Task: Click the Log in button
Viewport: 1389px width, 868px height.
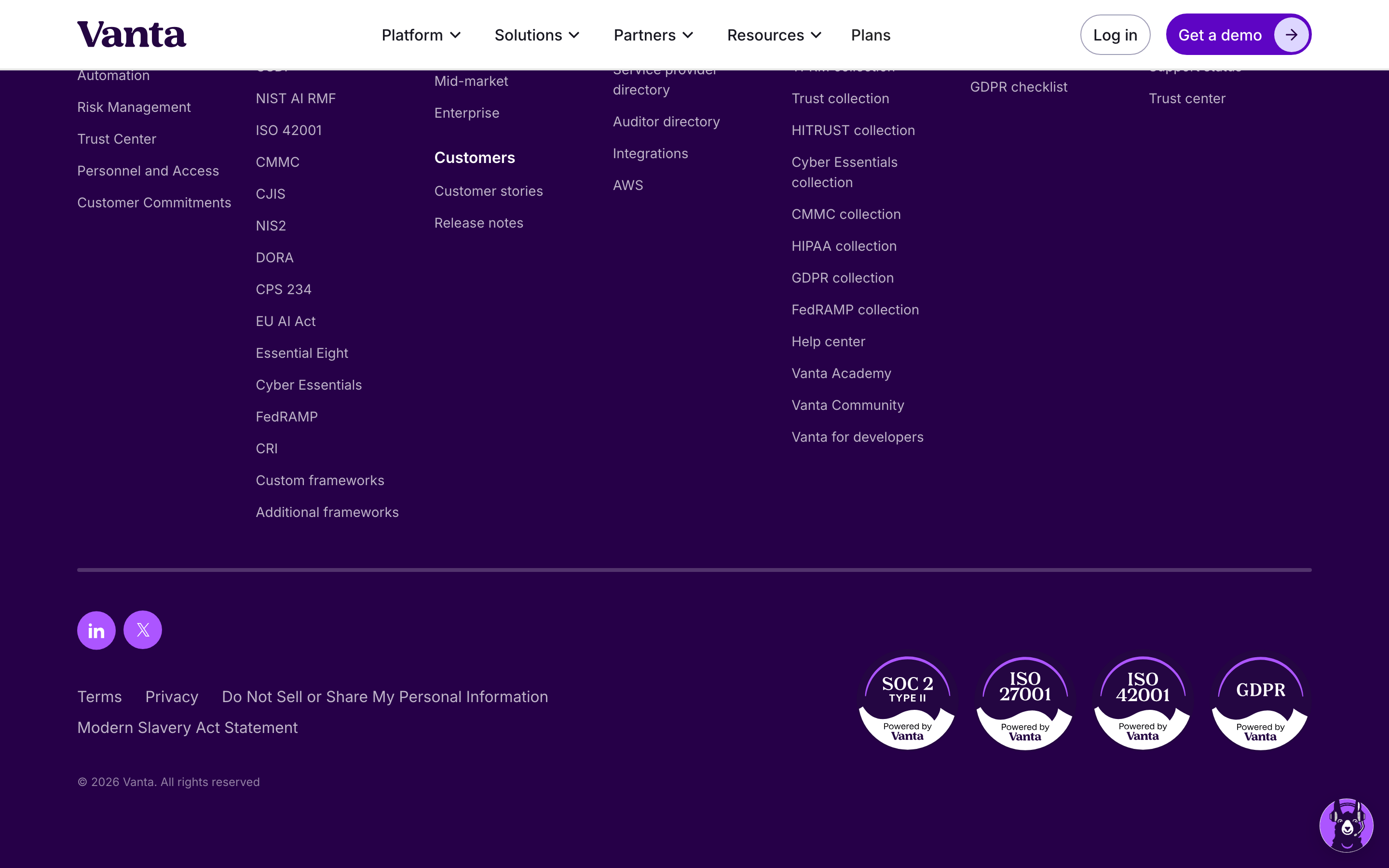Action: (1115, 35)
